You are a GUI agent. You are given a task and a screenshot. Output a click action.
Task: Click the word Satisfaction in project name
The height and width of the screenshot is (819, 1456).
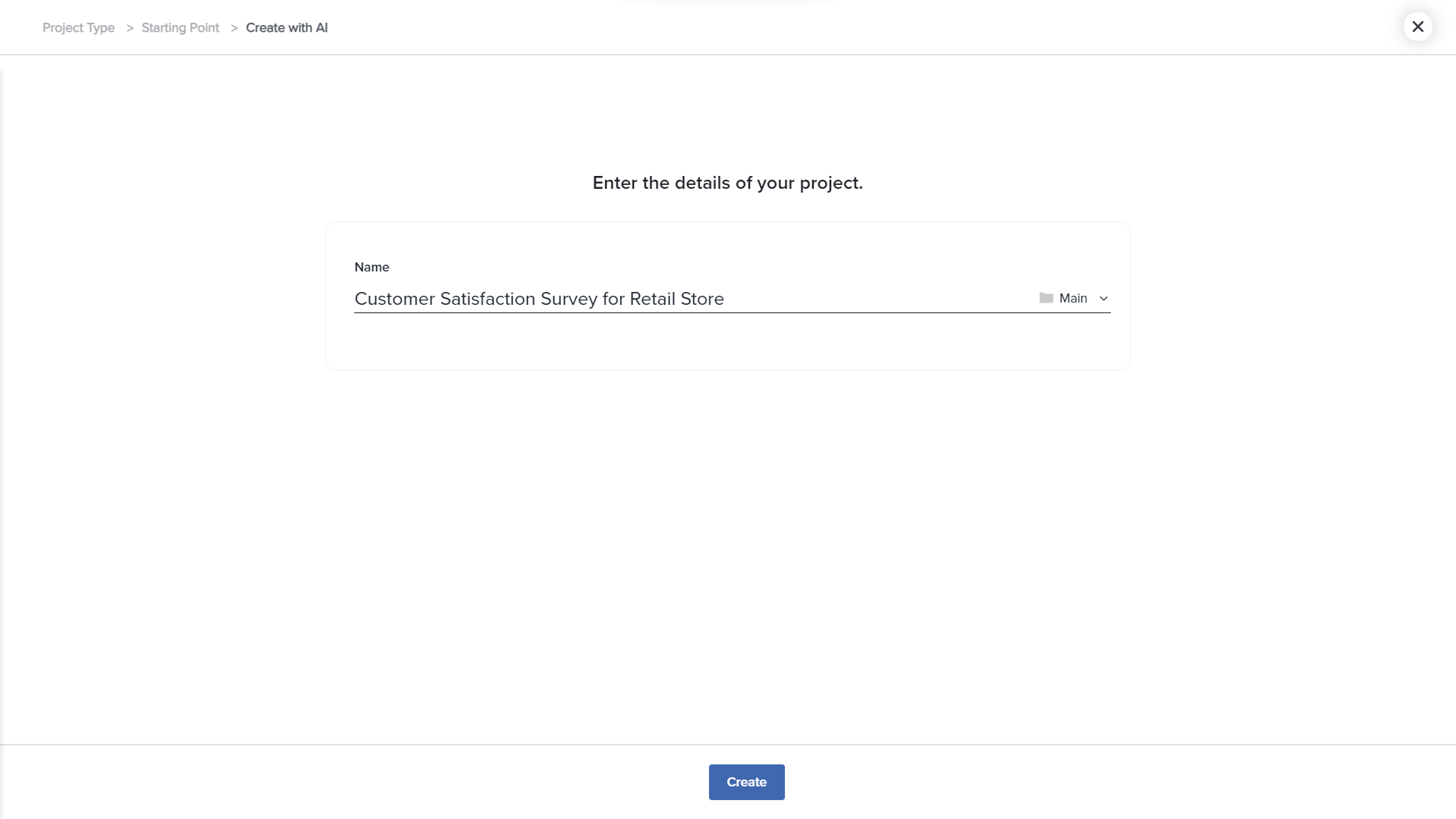click(488, 299)
